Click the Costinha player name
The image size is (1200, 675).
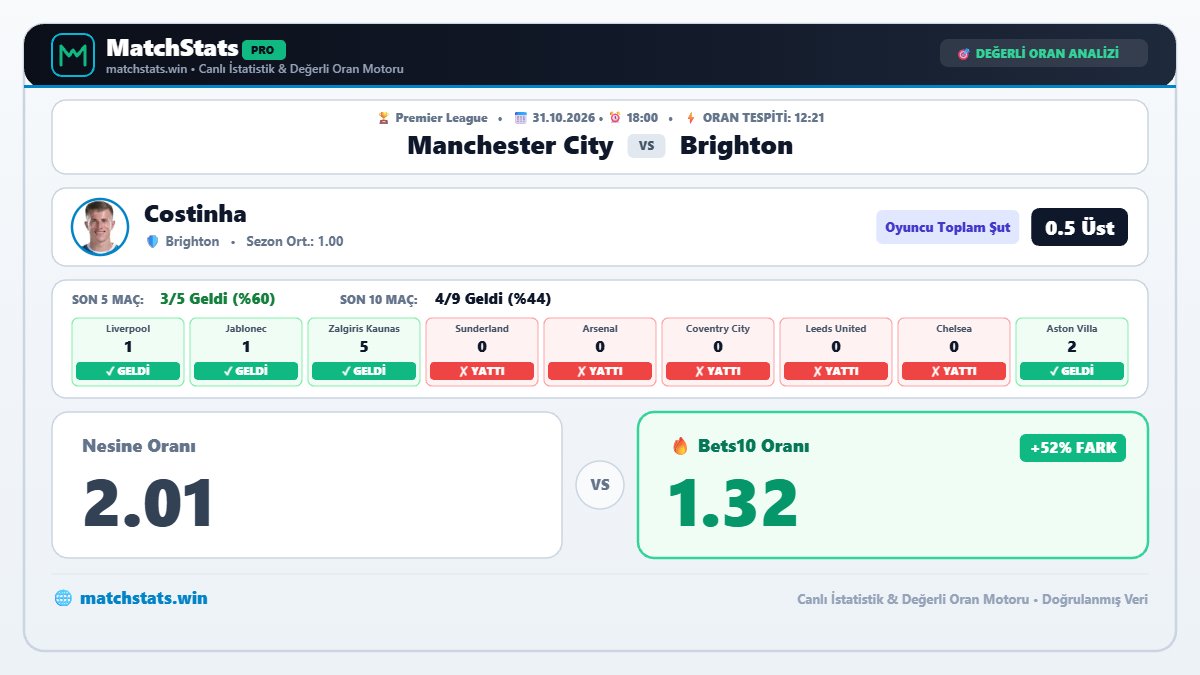(x=195, y=213)
